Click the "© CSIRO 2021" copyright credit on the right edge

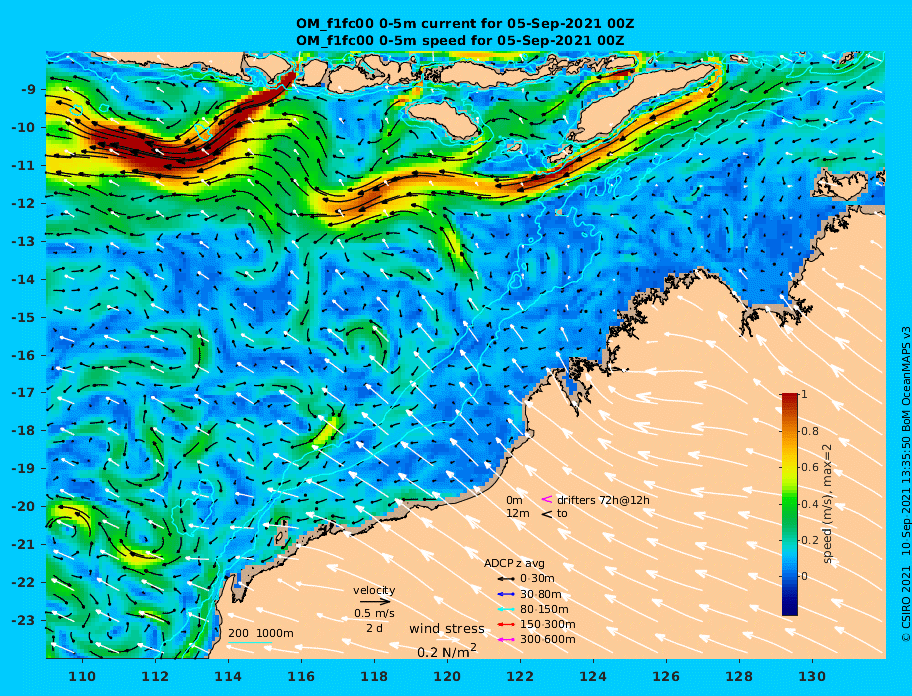[x=905, y=605]
